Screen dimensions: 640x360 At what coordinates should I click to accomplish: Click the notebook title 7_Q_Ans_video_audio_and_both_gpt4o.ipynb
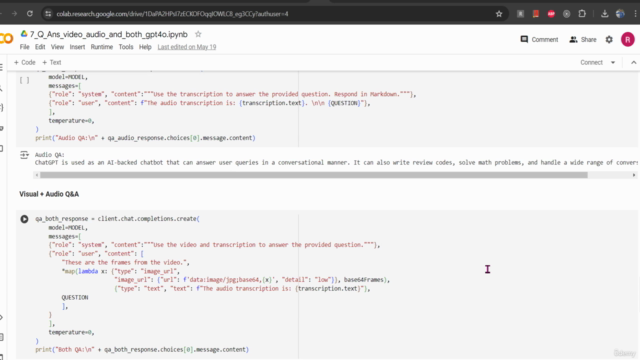(109, 34)
